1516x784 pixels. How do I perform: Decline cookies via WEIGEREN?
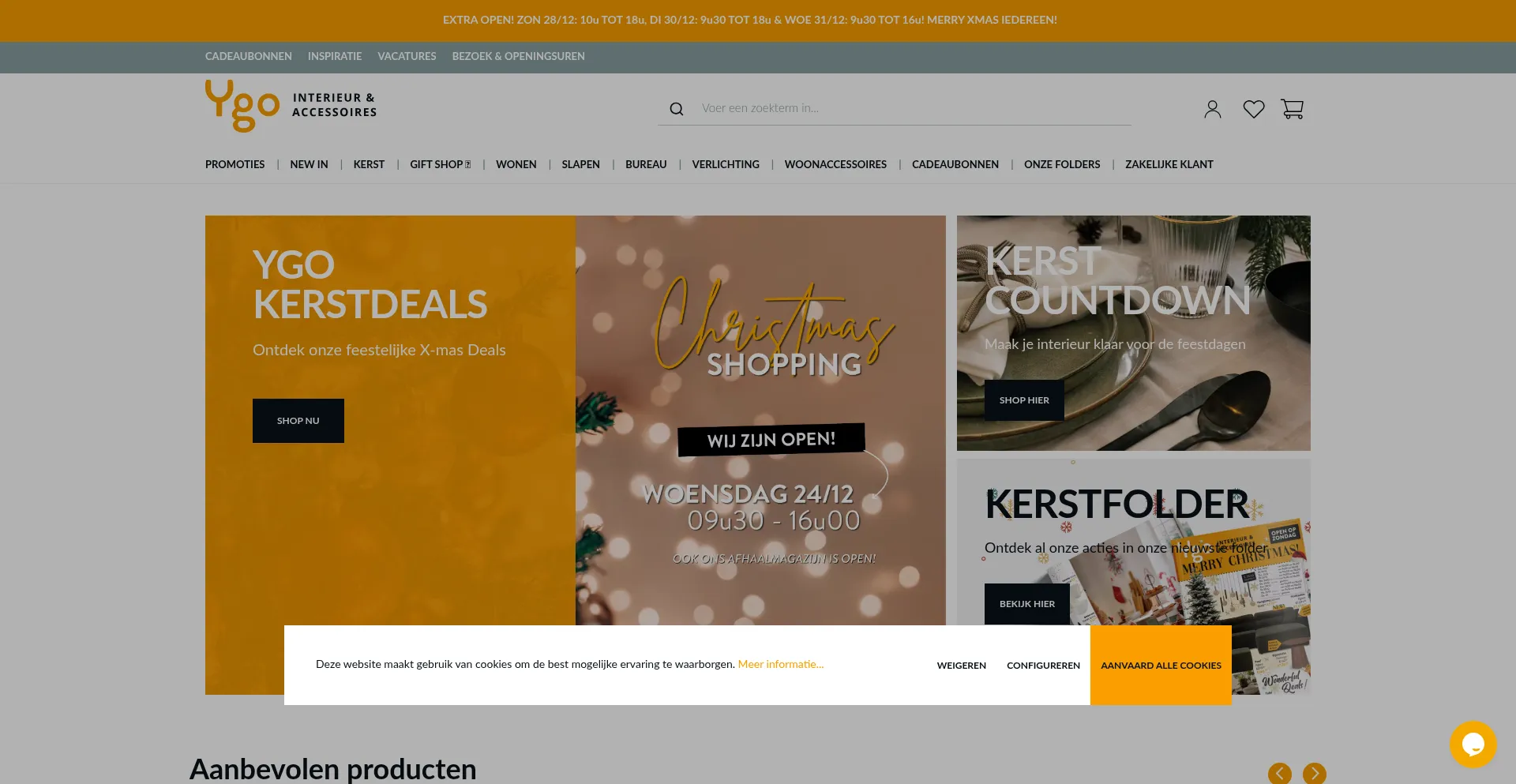(x=961, y=666)
